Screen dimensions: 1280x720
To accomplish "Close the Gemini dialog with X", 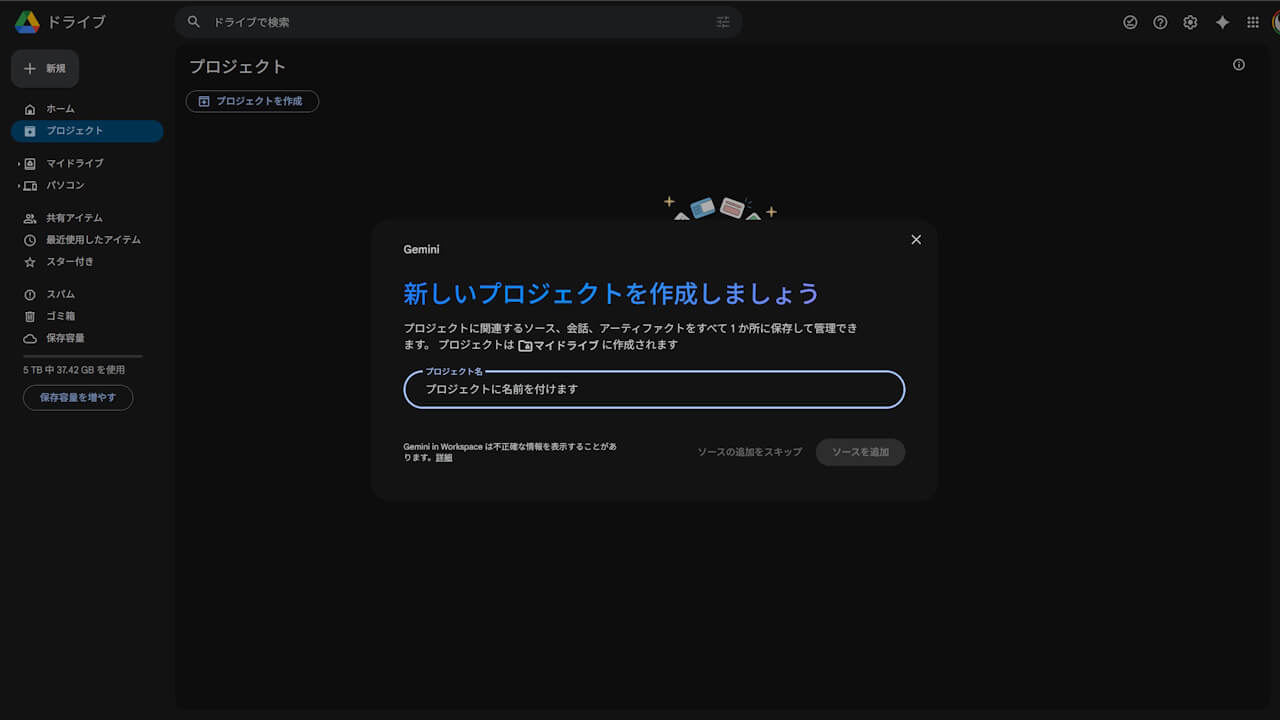I will 916,240.
